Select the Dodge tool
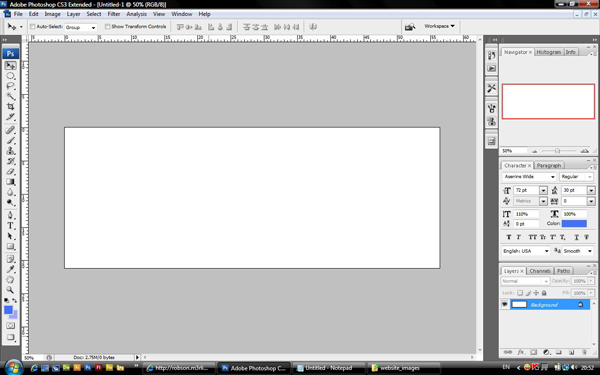Viewport: 600px width, 375px height. (11, 202)
